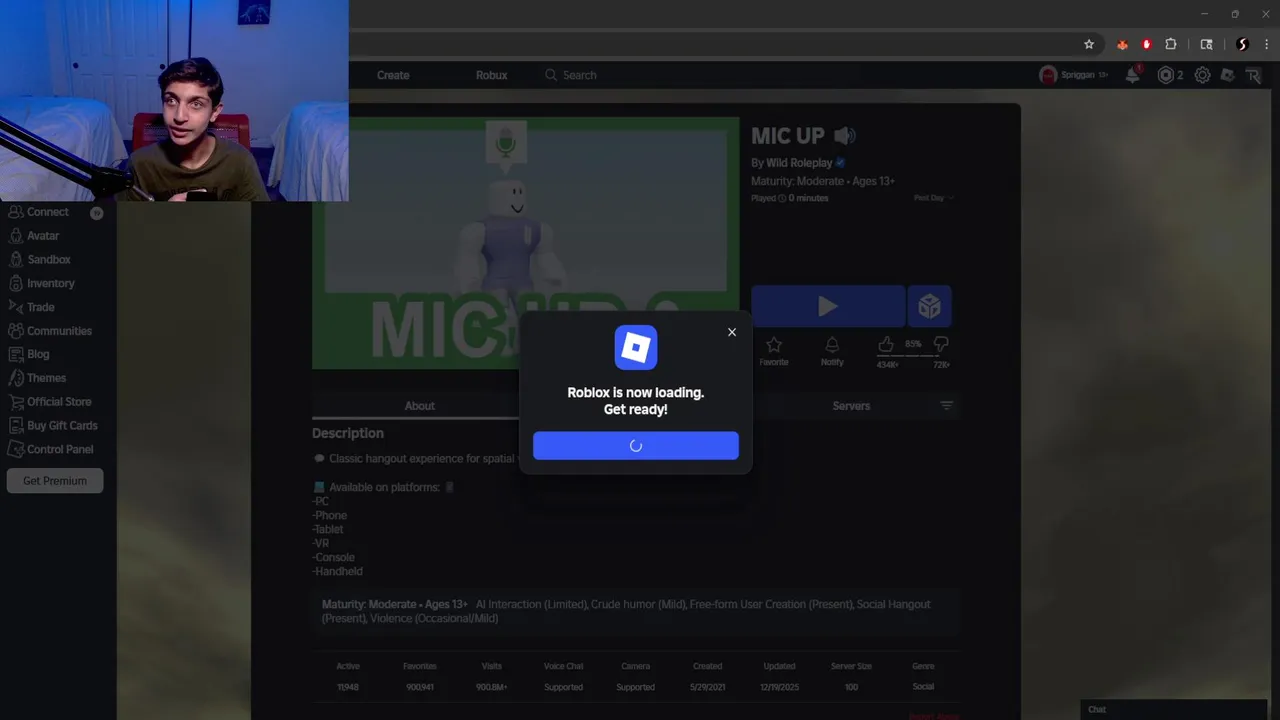
Task: Click the Play button for MIC UP
Action: 828,306
